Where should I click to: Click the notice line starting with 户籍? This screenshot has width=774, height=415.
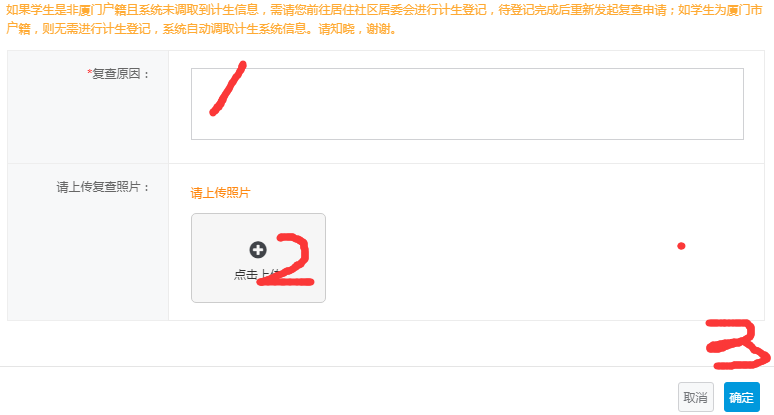coord(201,29)
